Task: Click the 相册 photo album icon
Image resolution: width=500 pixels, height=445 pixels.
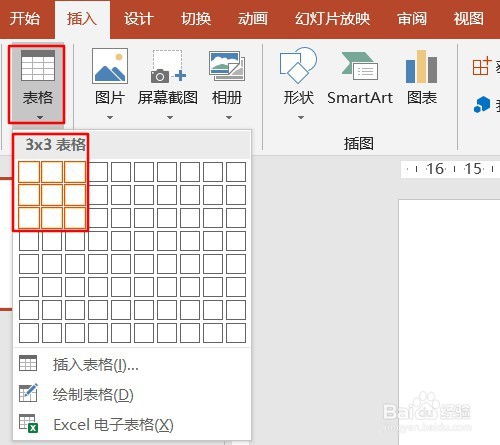Action: click(x=227, y=66)
